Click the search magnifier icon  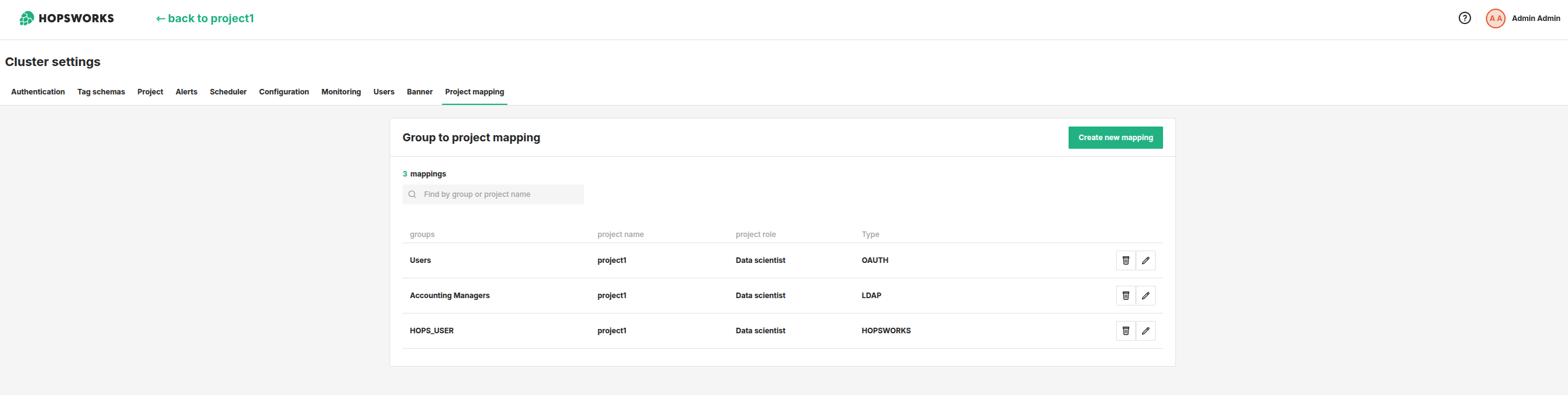point(412,194)
